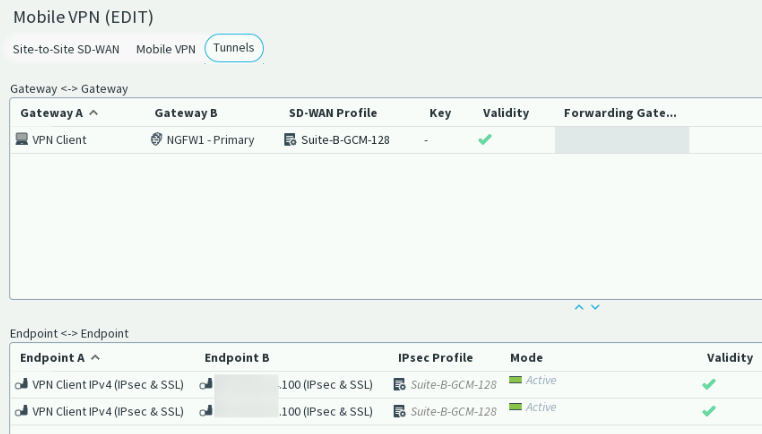This screenshot has width=762, height=434.
Task: Click the gateway table Validity column header
Action: [506, 113]
